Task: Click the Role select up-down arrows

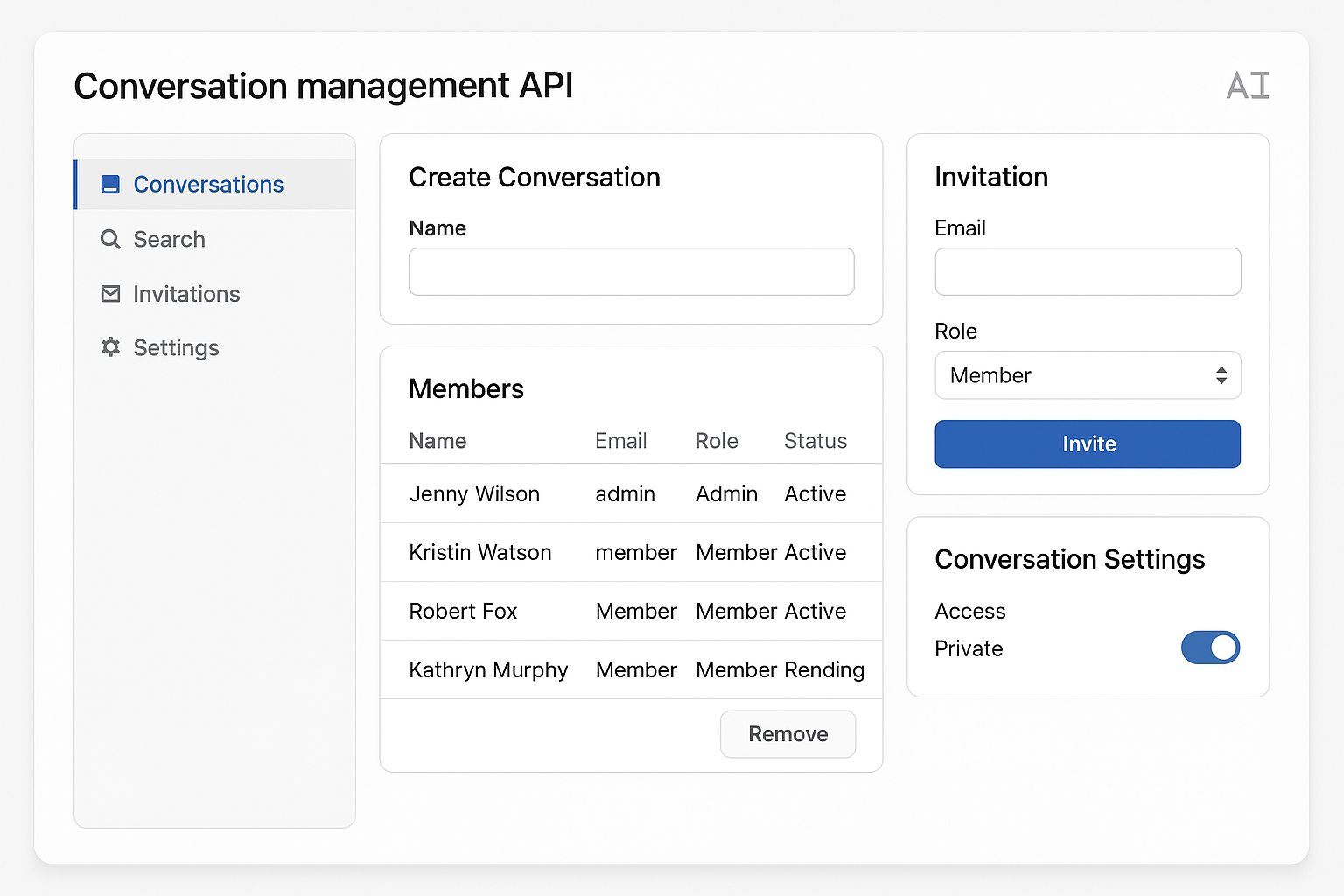Action: 1221,375
